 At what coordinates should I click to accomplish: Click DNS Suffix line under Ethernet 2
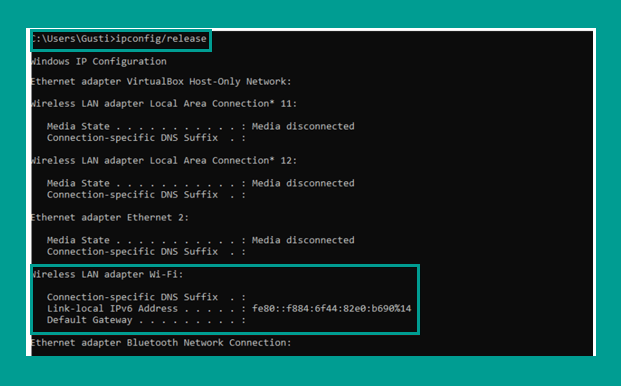146,252
